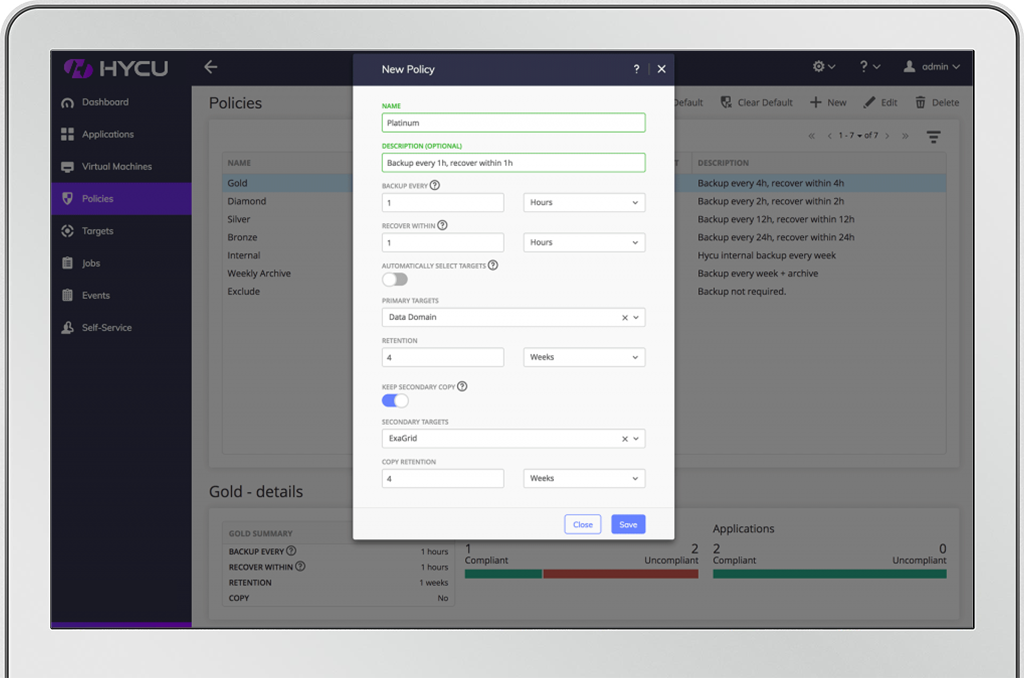The height and width of the screenshot is (678, 1024).
Task: Open the admin user menu
Action: [x=932, y=67]
